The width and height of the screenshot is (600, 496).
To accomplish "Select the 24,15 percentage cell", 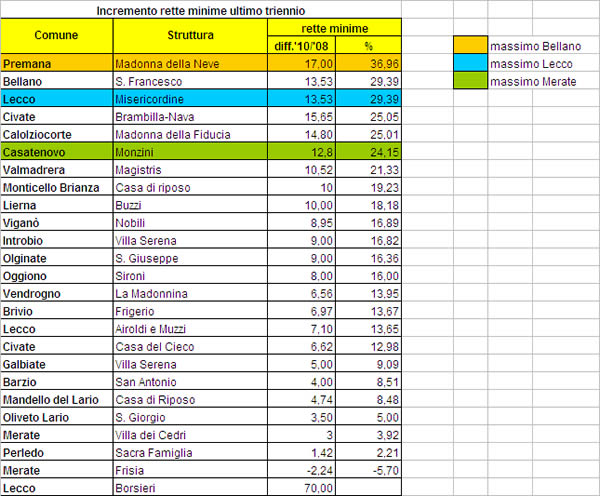I will [x=368, y=151].
